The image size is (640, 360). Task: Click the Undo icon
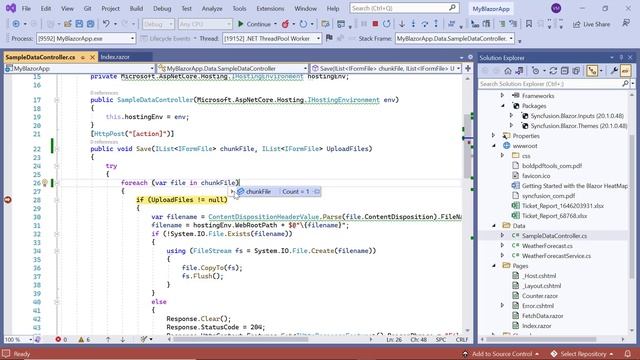point(106,24)
